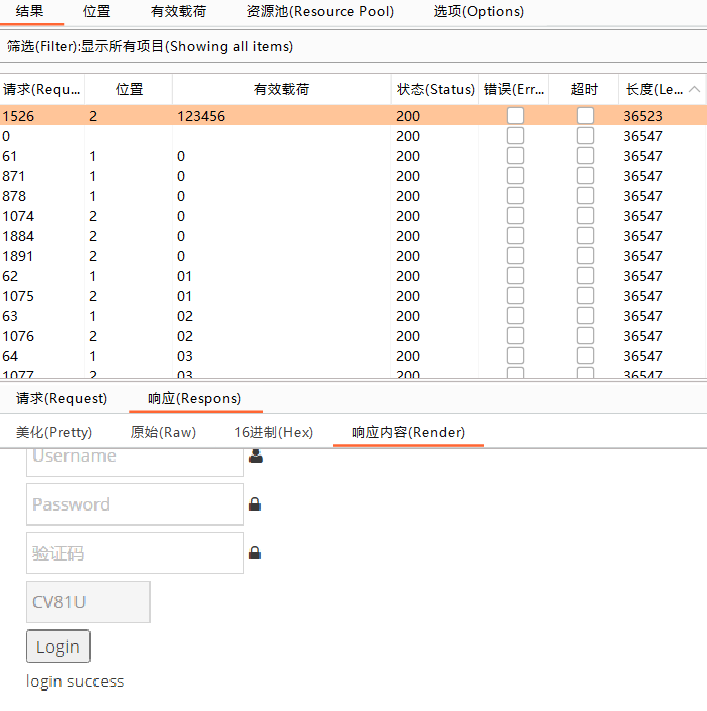Switch to the 有效载荷 payloads tab
Image resolution: width=707 pixels, height=711 pixels.
pyautogui.click(x=179, y=11)
